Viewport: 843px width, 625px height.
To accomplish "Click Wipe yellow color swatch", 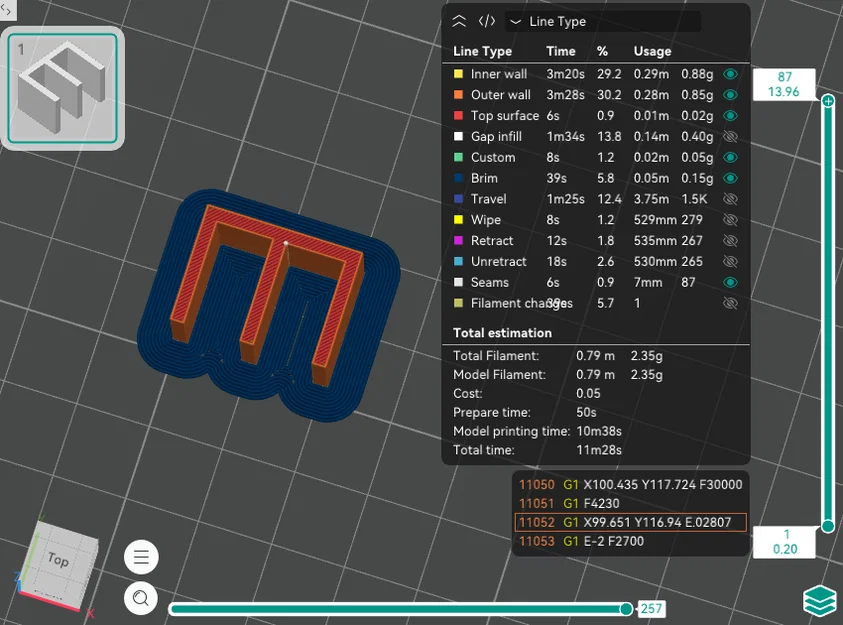I will pos(458,220).
